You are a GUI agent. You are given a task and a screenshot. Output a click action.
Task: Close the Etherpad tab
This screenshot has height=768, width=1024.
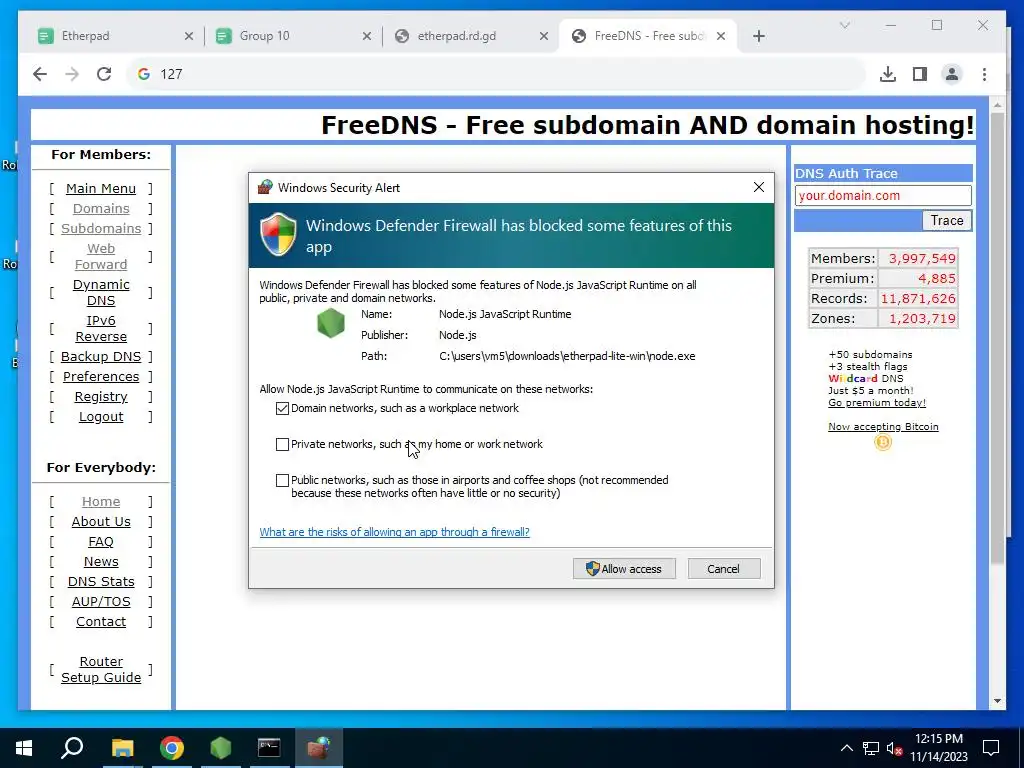click(x=189, y=36)
